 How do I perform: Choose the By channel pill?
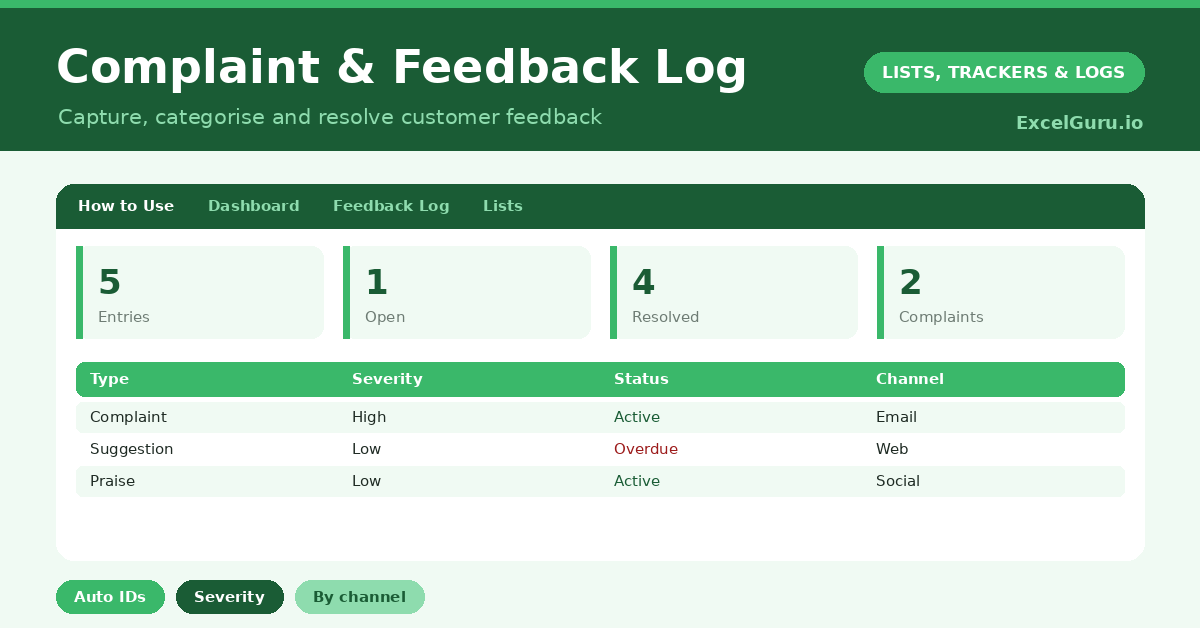[x=360, y=597]
